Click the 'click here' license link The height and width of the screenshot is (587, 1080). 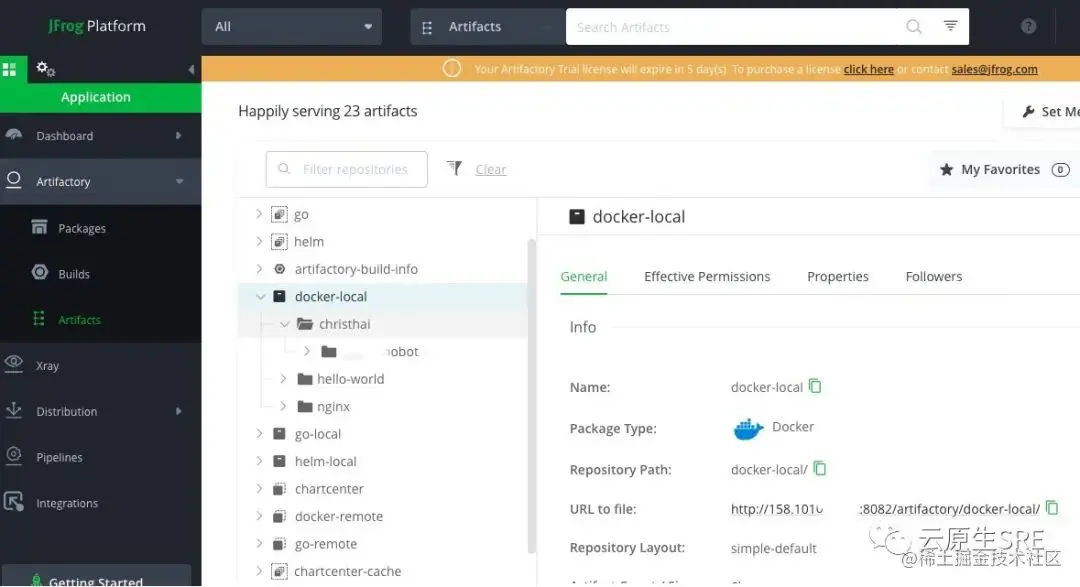[868, 70]
